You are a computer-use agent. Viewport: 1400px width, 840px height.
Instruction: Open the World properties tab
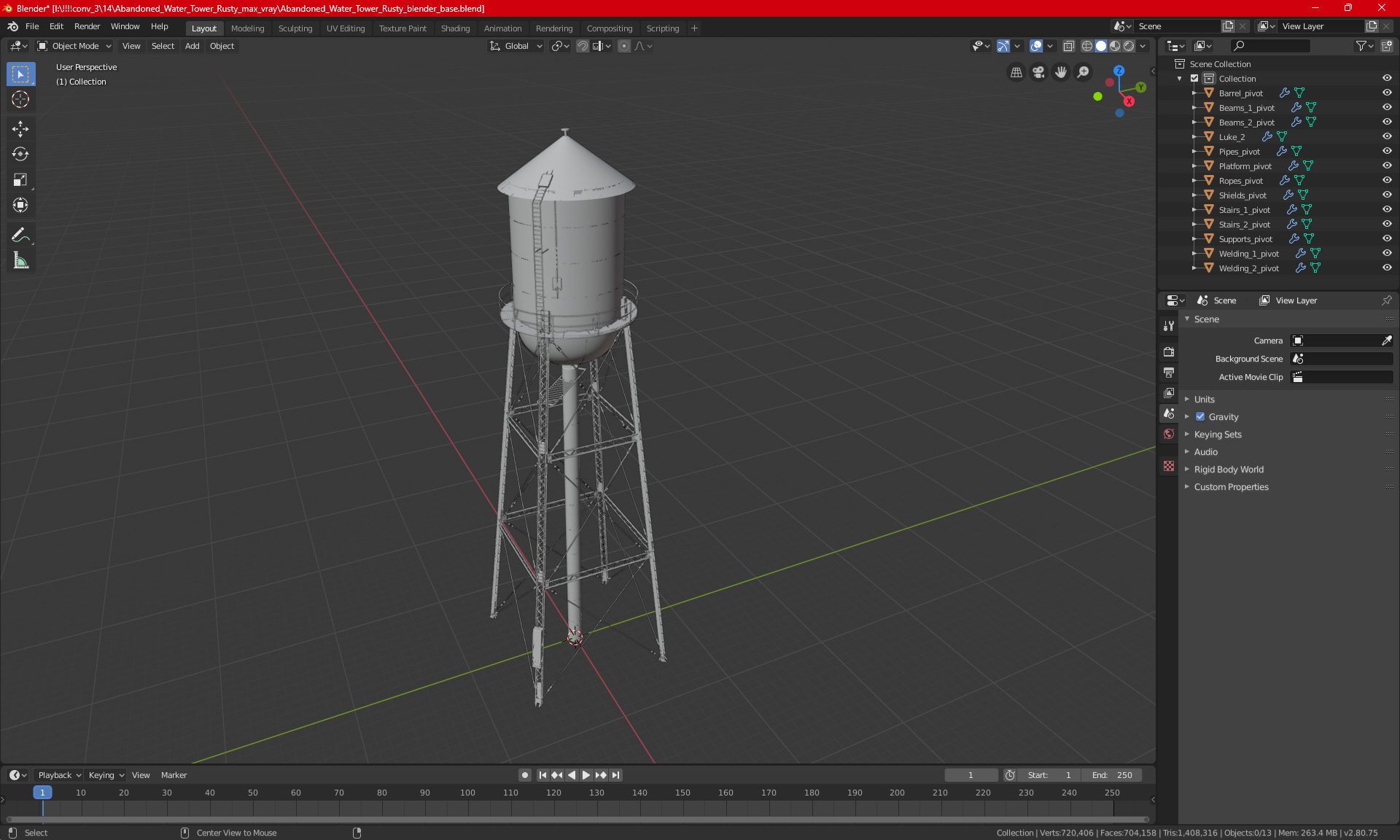click(1169, 434)
